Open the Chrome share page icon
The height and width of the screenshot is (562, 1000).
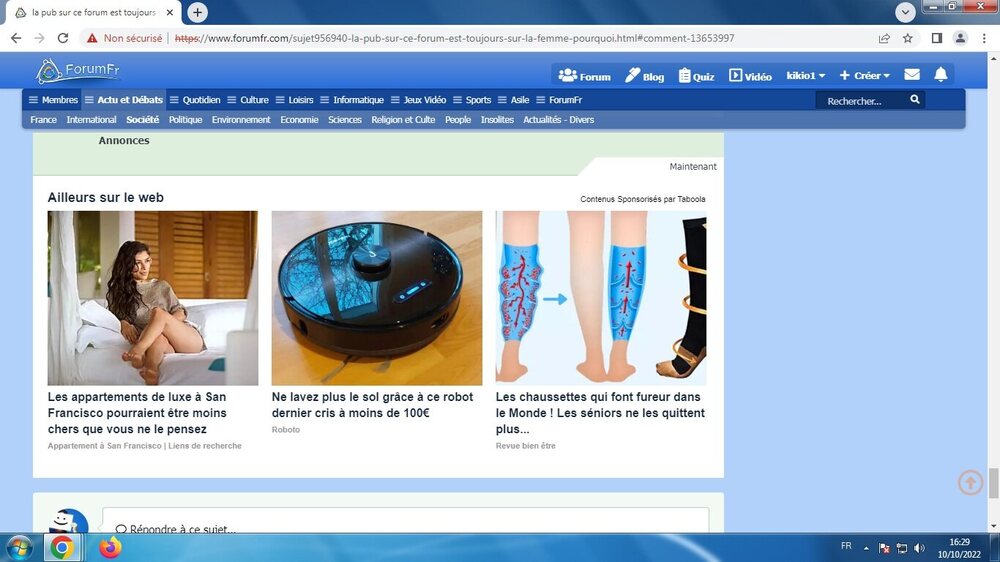(x=884, y=38)
